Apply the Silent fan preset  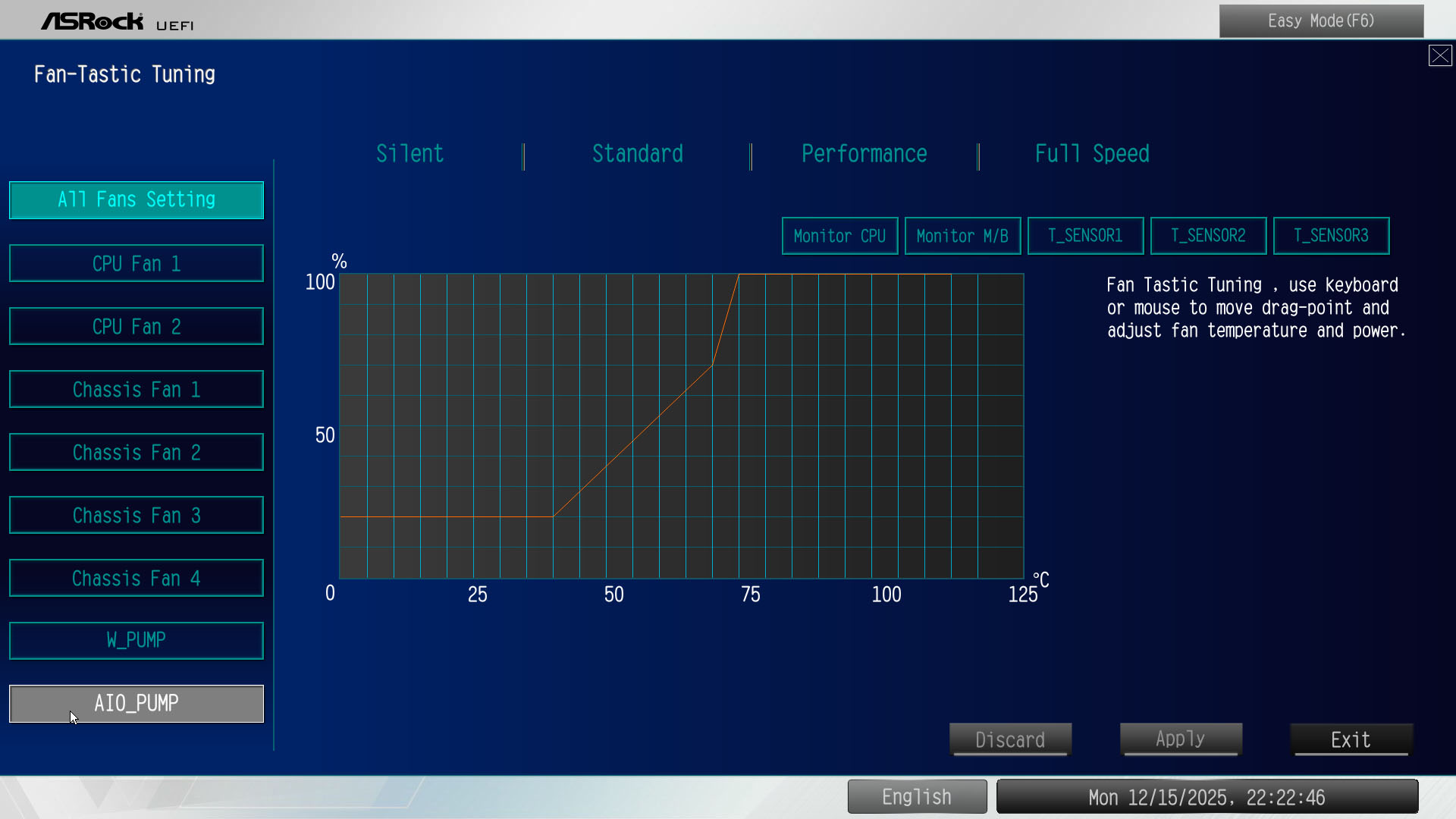[409, 154]
